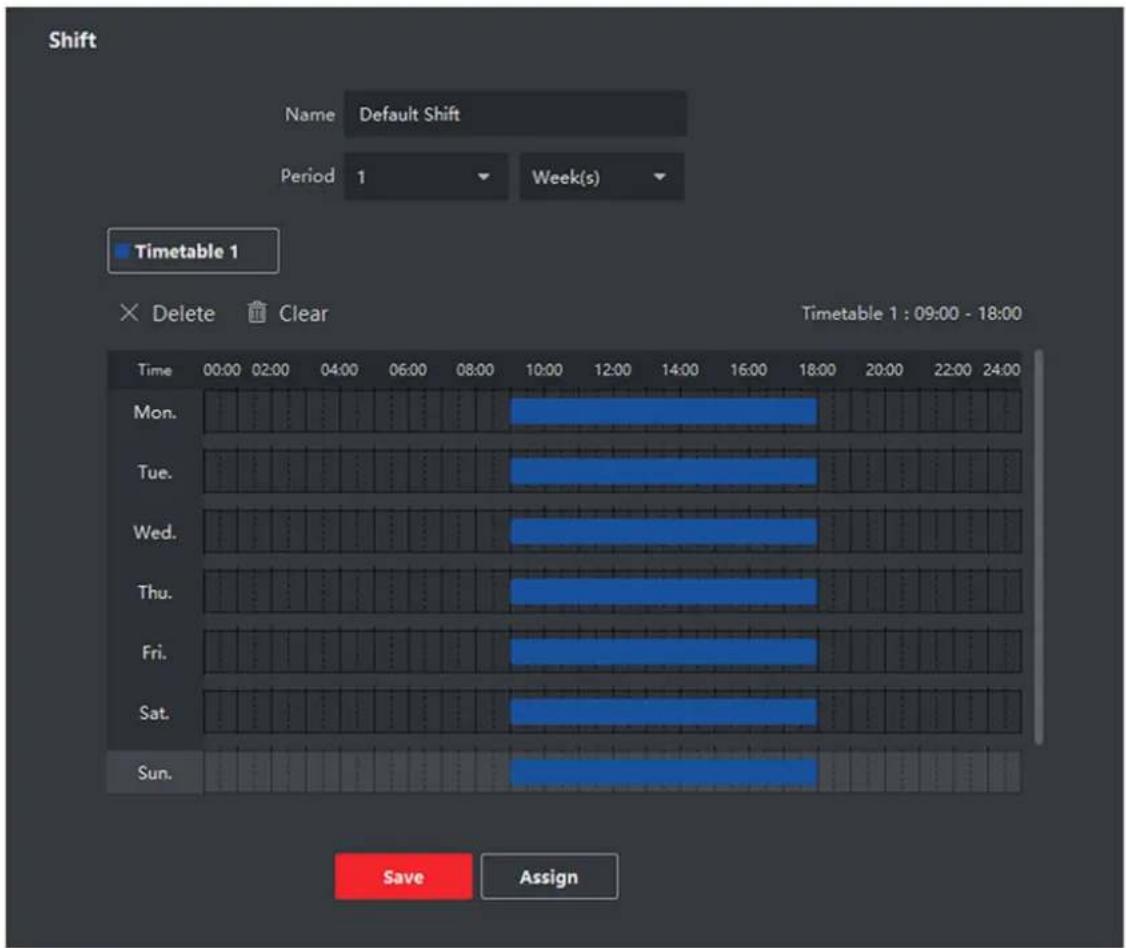Click the Delete X icon
The image size is (1126, 948).
click(x=129, y=312)
